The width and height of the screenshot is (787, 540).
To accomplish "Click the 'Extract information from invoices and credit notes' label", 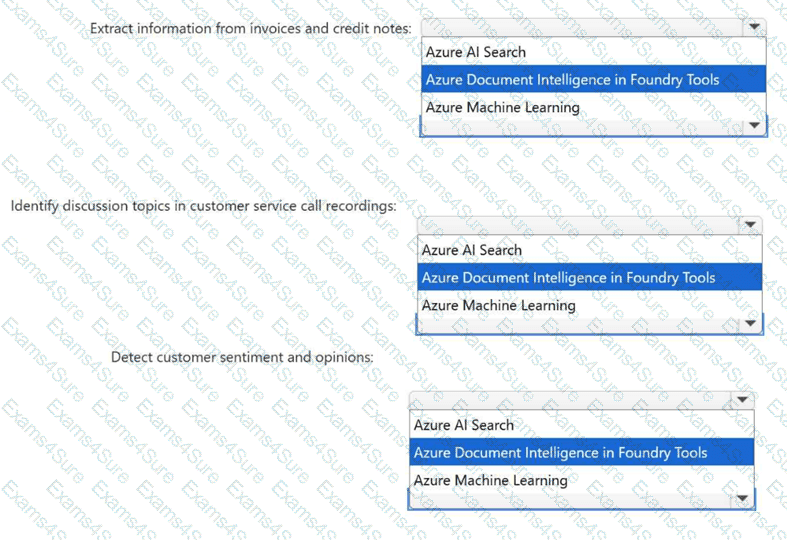I will (250, 28).
